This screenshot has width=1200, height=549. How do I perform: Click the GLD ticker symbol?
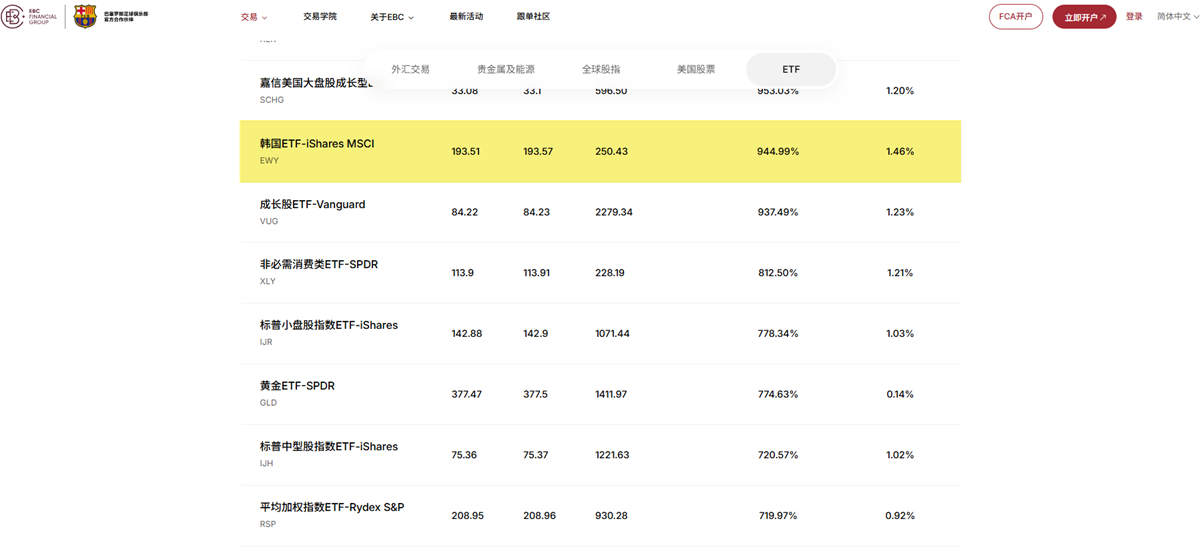pos(269,403)
